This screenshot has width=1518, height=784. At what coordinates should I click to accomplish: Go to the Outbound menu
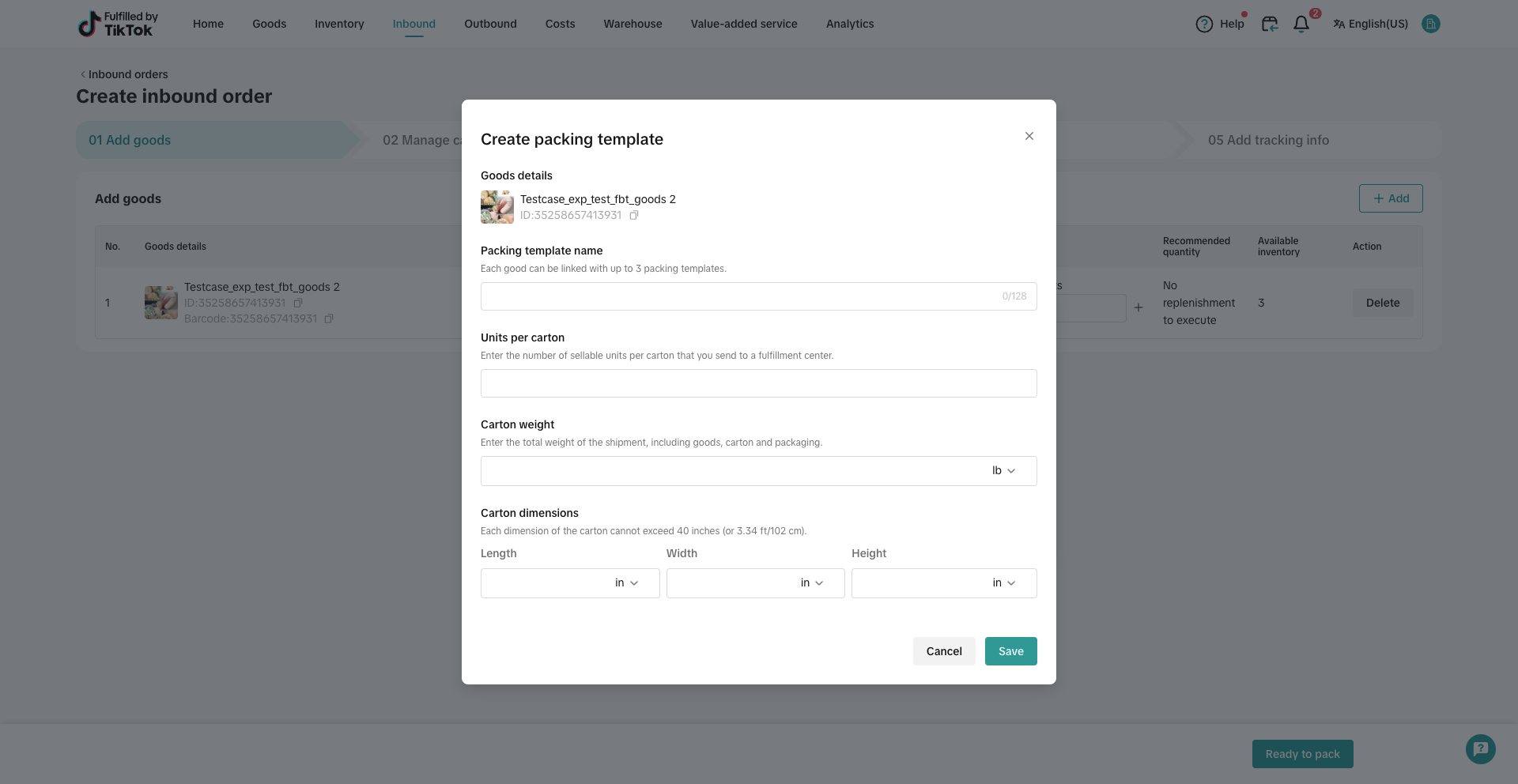click(x=490, y=24)
